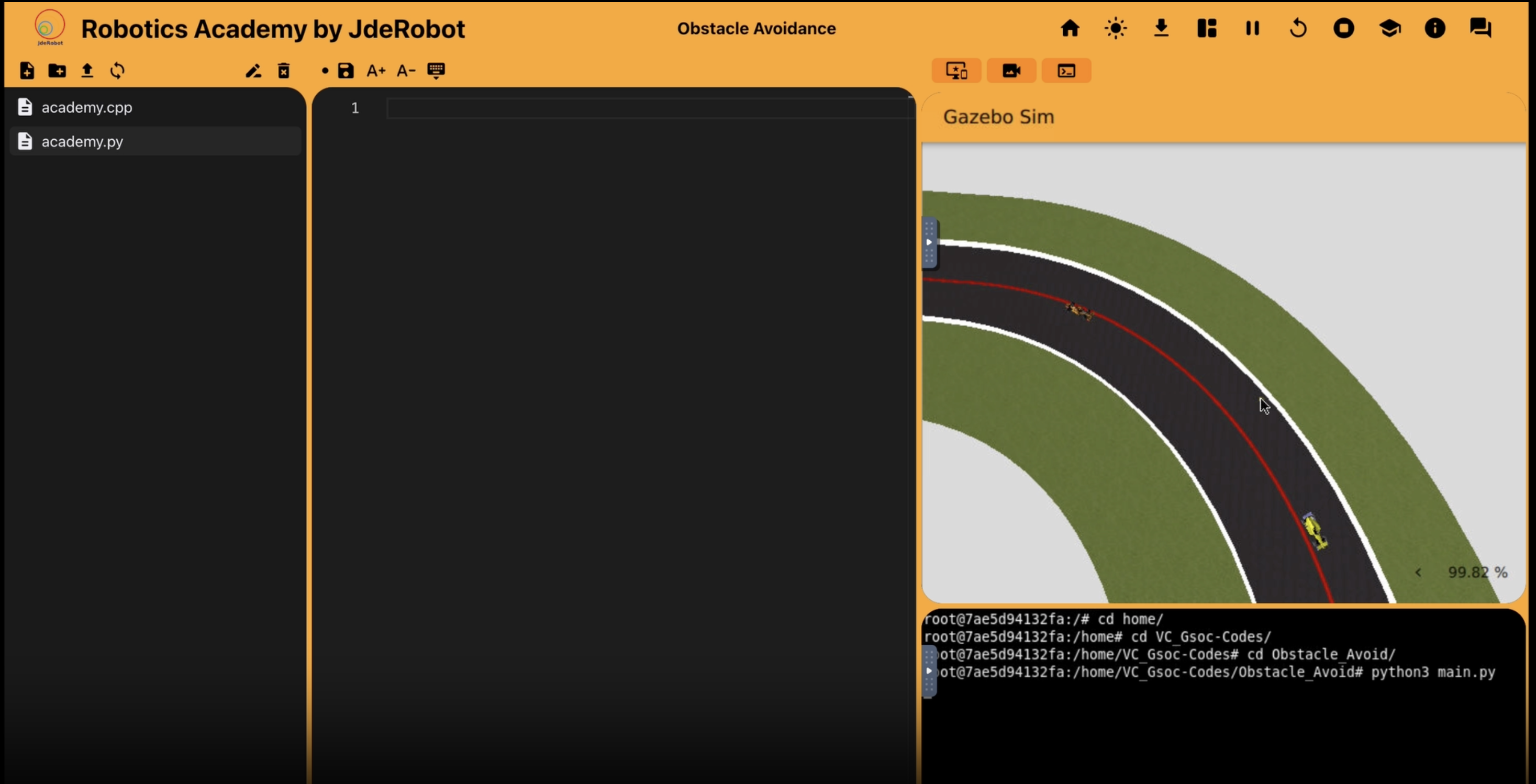The image size is (1536, 784).
Task: Toggle light/dark theme sun icon
Action: (x=1116, y=28)
